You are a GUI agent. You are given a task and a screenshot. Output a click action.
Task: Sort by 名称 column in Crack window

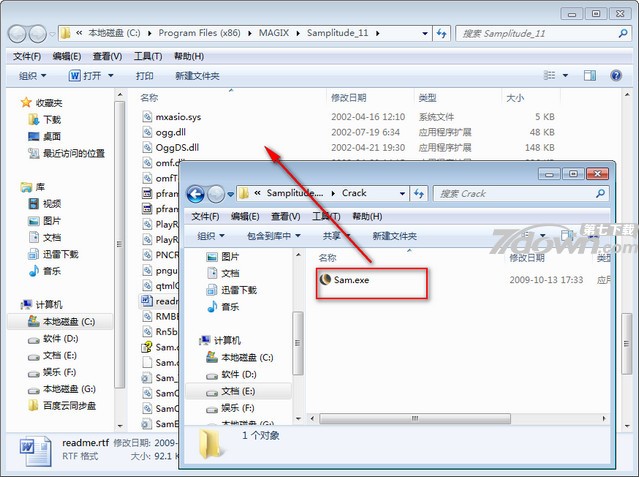[x=327, y=258]
